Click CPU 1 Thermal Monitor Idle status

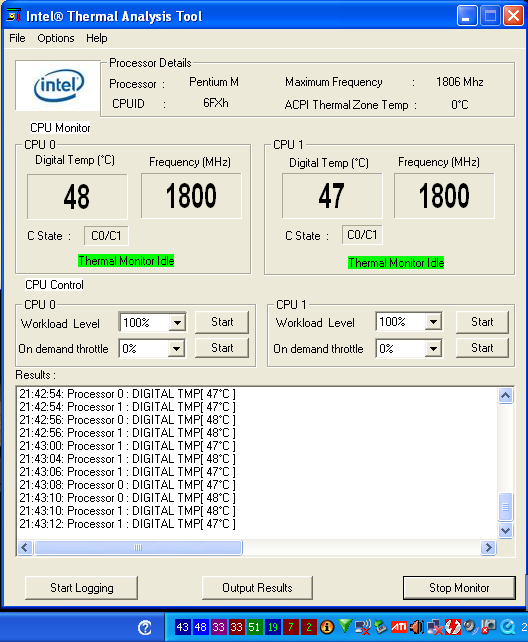point(396,263)
